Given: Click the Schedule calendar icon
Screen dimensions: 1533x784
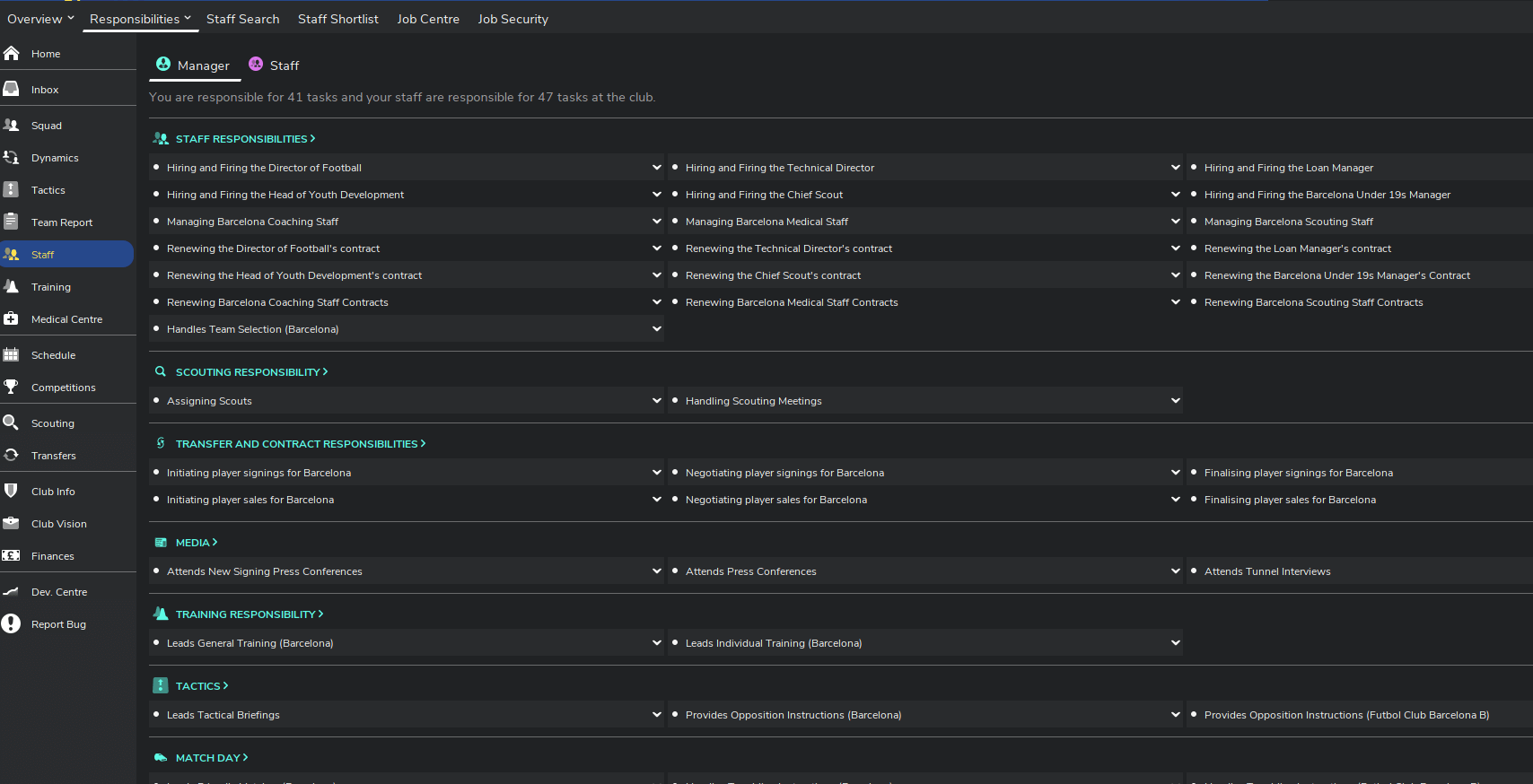Looking at the screenshot, I should coord(11,355).
